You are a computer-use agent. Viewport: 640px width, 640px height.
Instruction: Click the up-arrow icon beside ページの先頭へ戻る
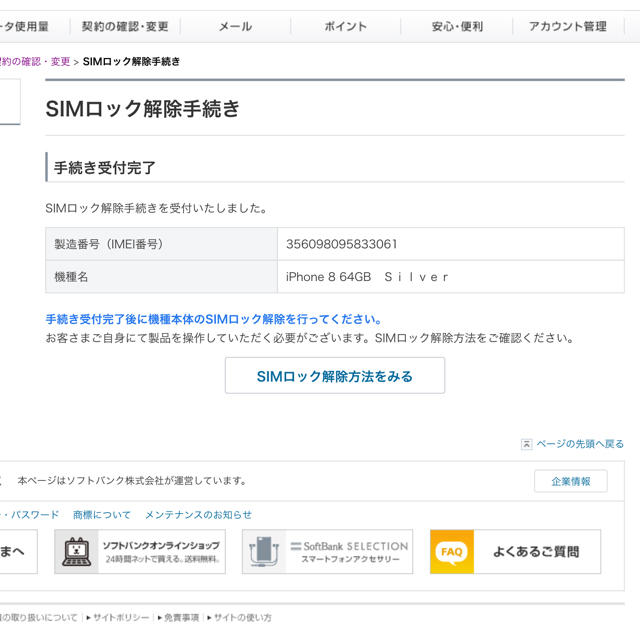point(527,444)
